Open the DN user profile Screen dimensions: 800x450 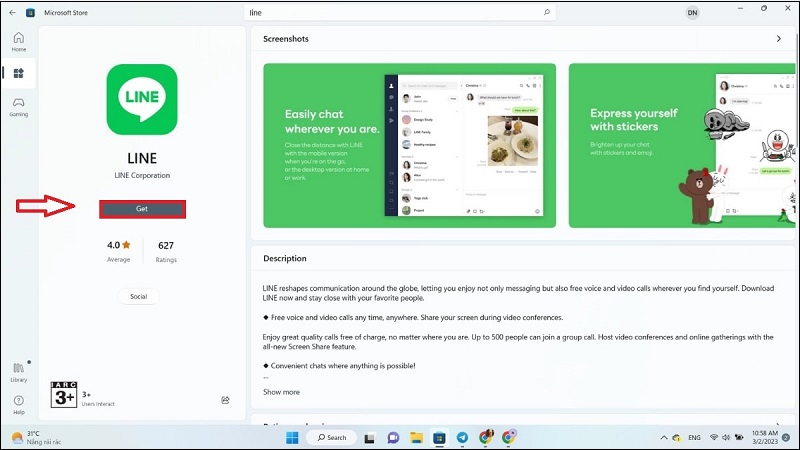coord(692,13)
